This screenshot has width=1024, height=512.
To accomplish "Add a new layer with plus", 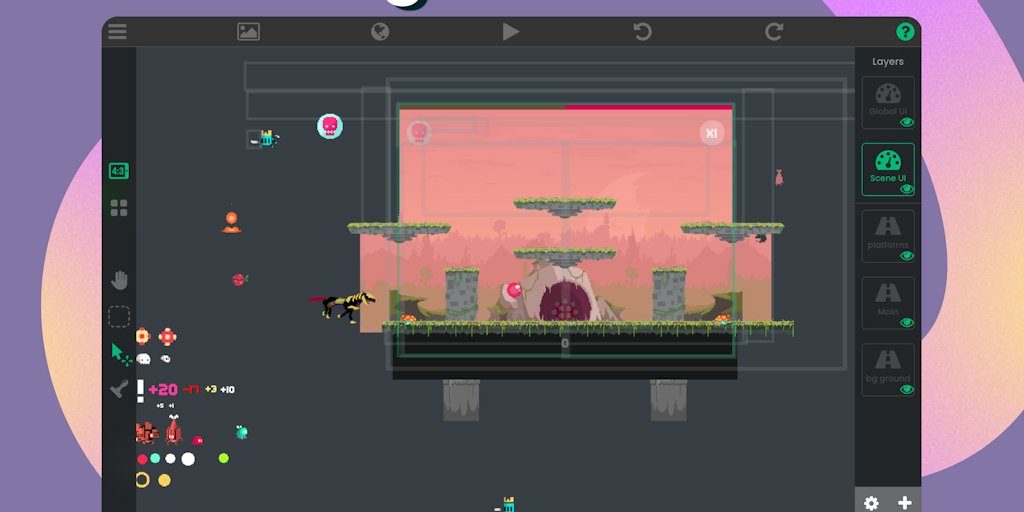I will tap(904, 503).
